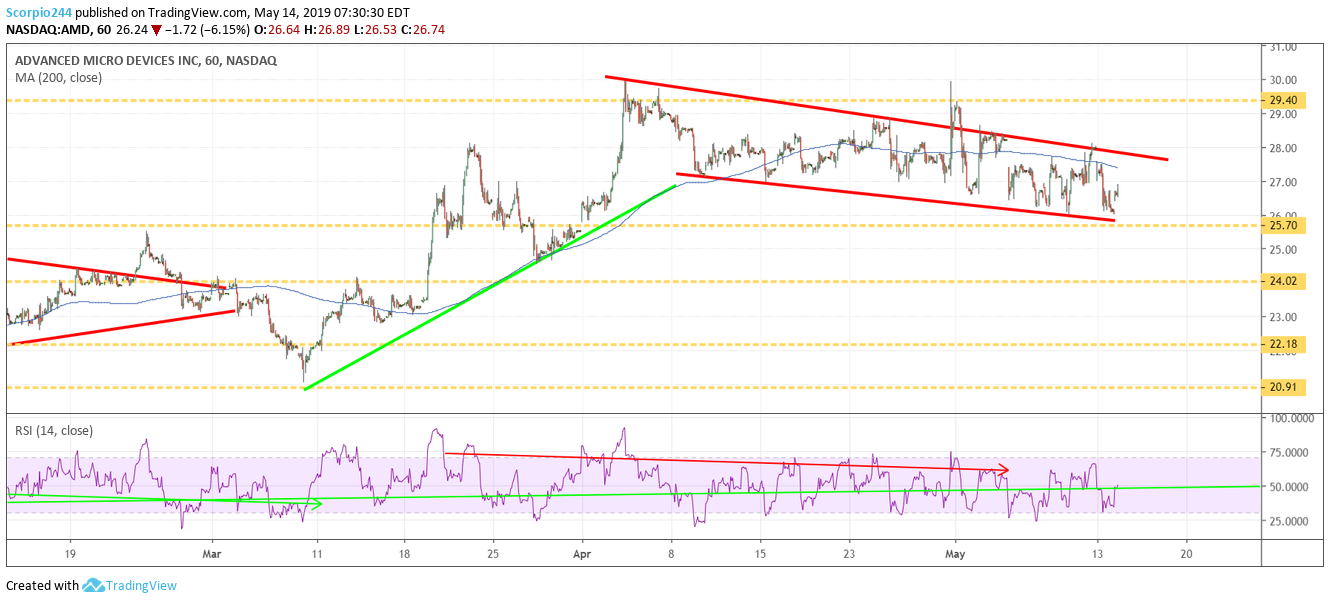Viewport: 1330px width, 603px height.
Task: Click the 23.00 price axis label
Action: (x=1283, y=317)
